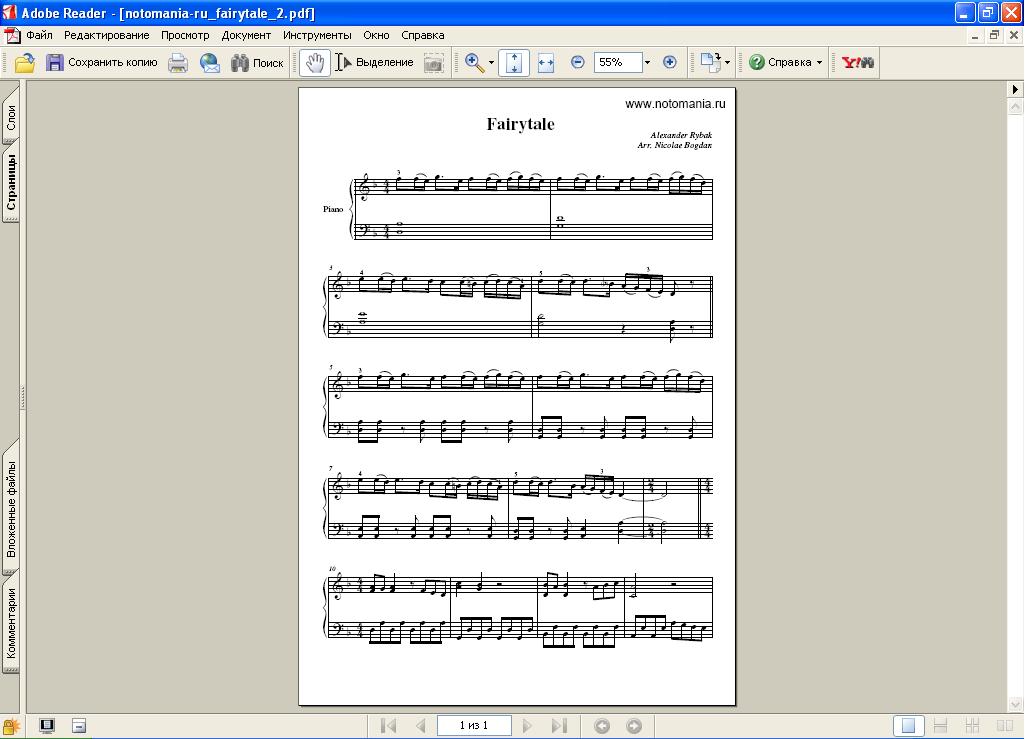The image size is (1026, 739).
Task: Click the Open file folder icon
Action: point(24,62)
